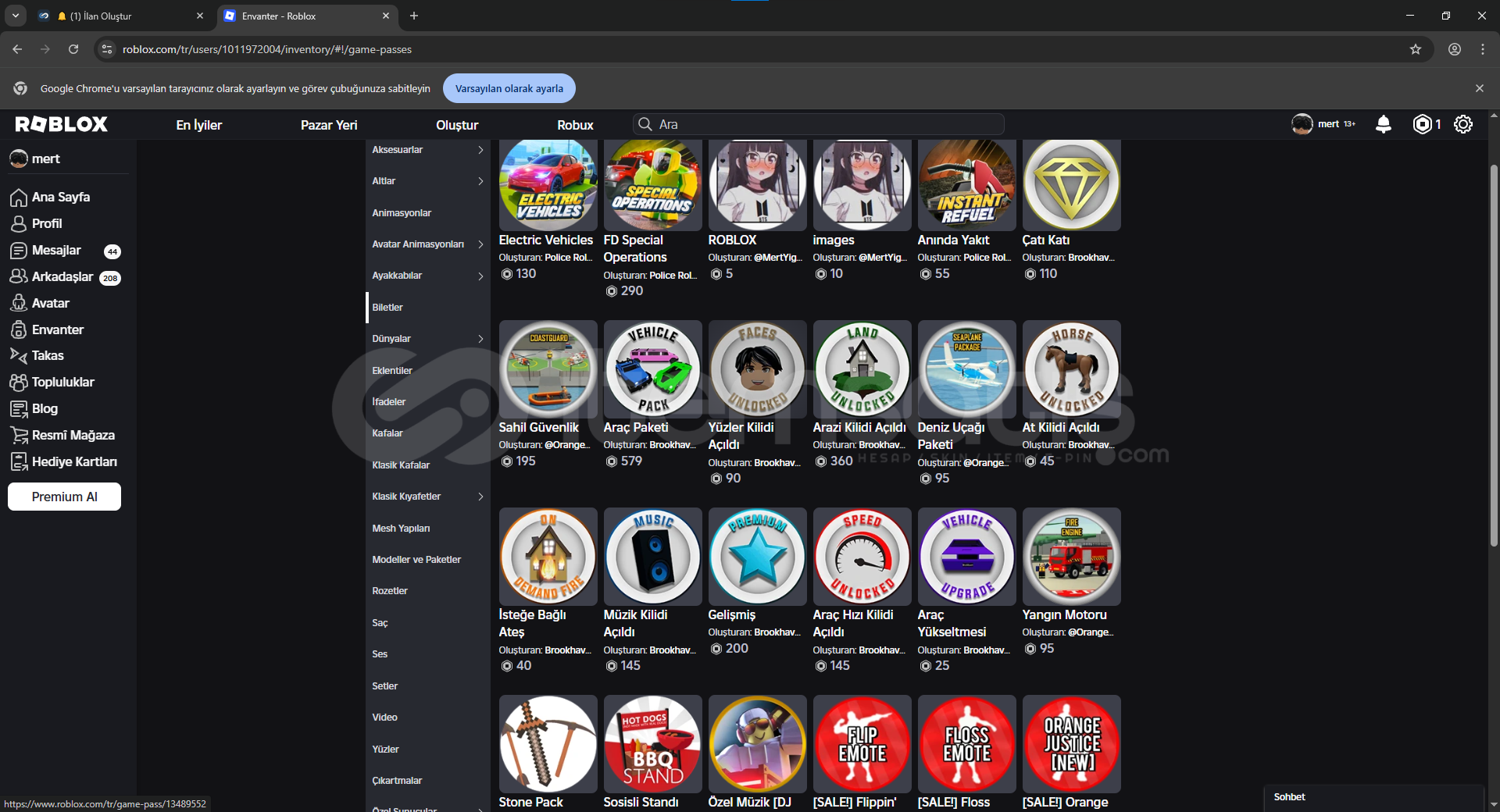Open Blog icon in sidebar
Viewport: 1500px width, 812px height.
click(19, 408)
